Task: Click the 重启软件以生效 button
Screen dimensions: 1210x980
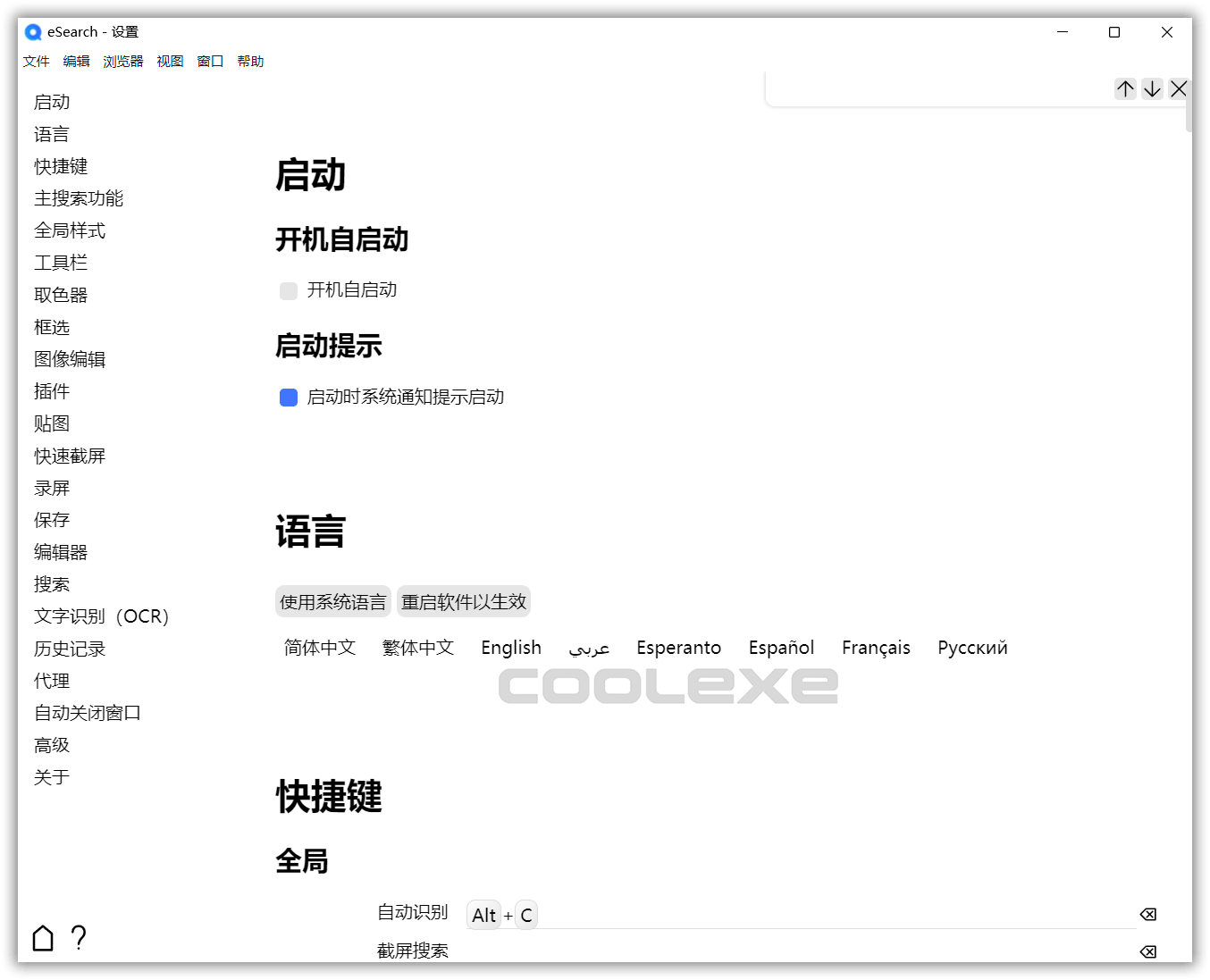Action: point(463,601)
